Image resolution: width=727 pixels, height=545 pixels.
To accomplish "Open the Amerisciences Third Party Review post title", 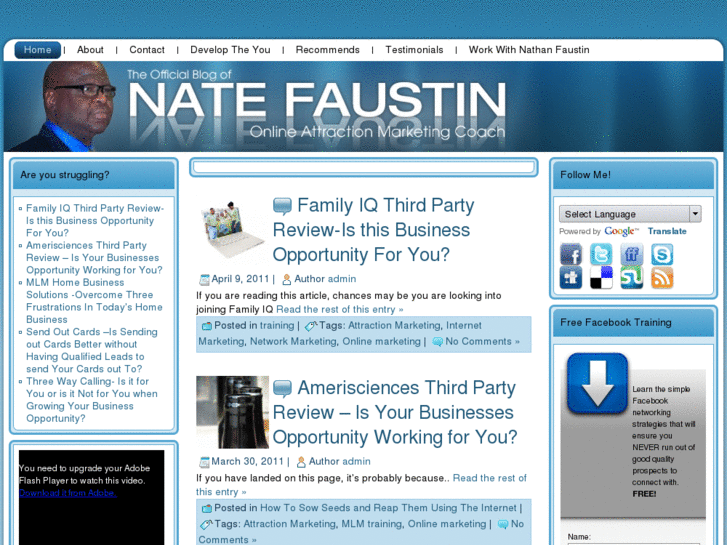I will (x=395, y=412).
